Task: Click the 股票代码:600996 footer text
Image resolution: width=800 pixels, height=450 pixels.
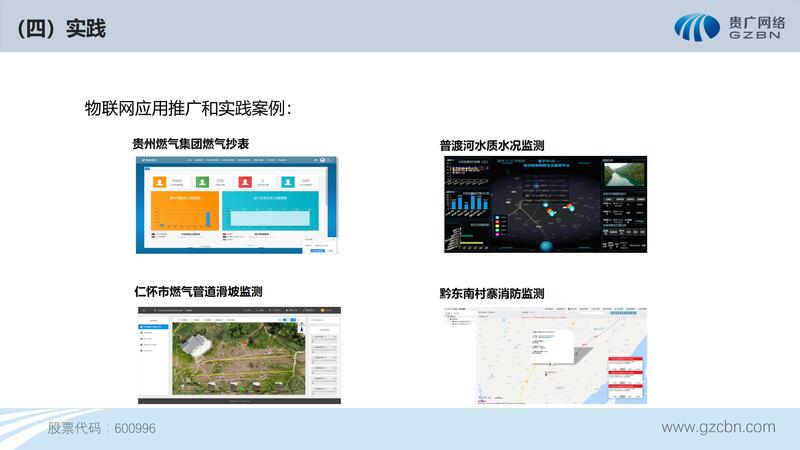Action: point(102,428)
